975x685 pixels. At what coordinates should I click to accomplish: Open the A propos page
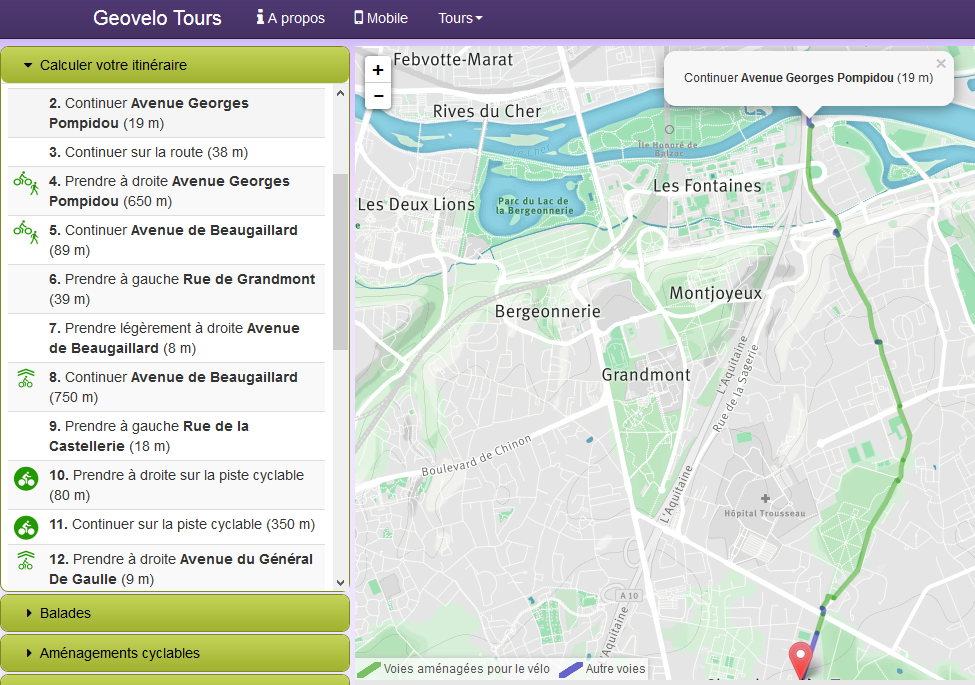click(291, 18)
